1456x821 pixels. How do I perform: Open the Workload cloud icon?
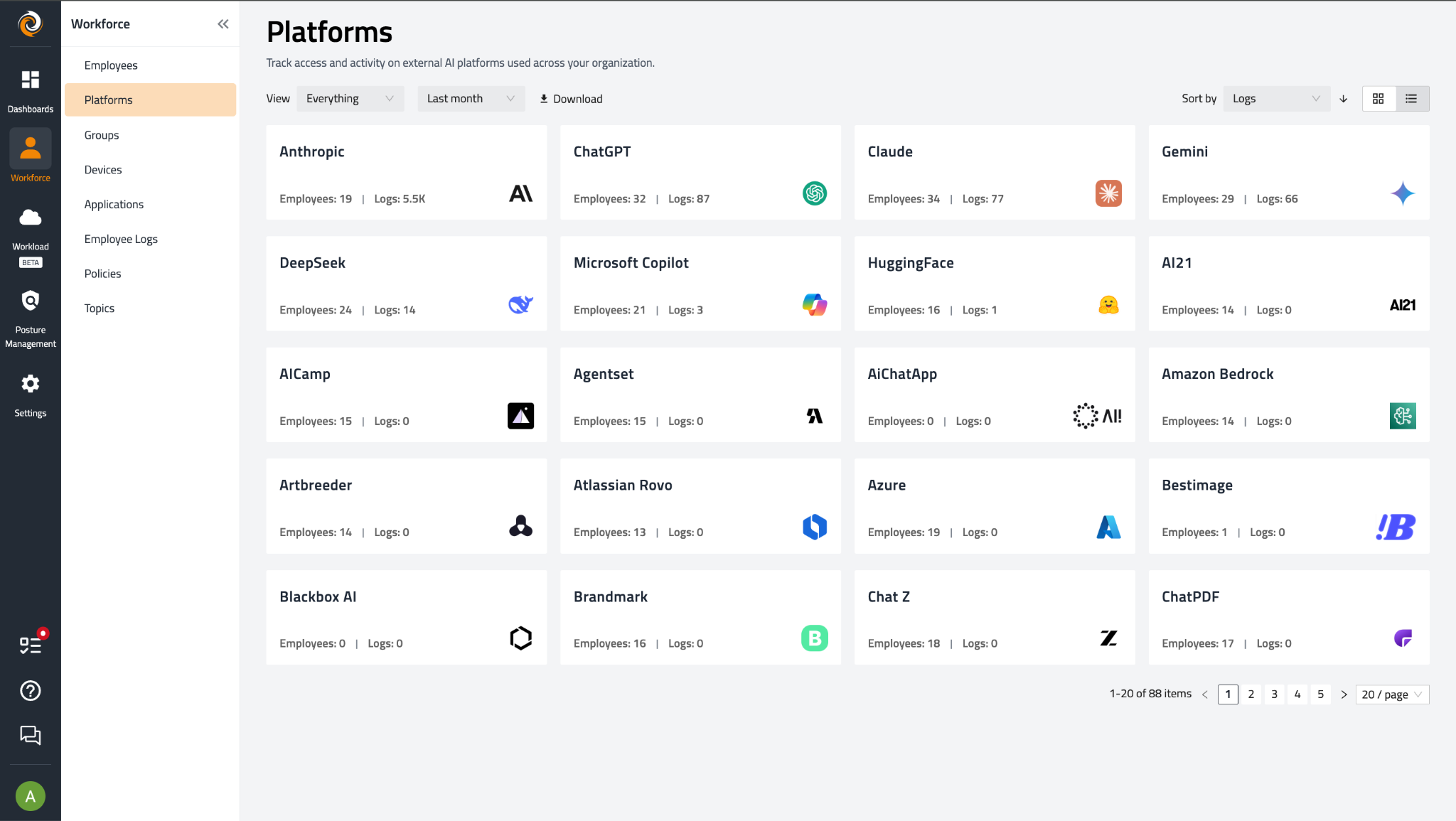[30, 218]
